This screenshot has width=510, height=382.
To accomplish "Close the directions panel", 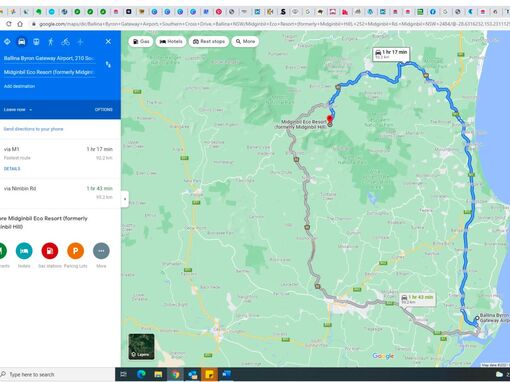I will [108, 42].
